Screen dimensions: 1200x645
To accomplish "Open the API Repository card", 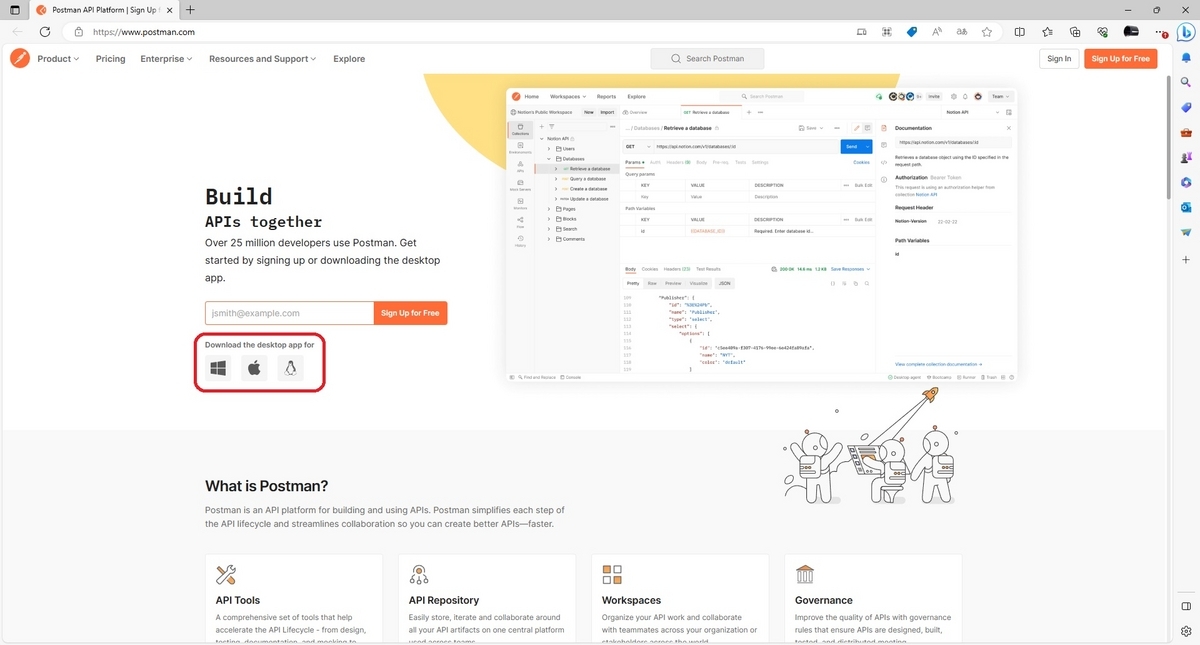I will pyautogui.click(x=487, y=600).
